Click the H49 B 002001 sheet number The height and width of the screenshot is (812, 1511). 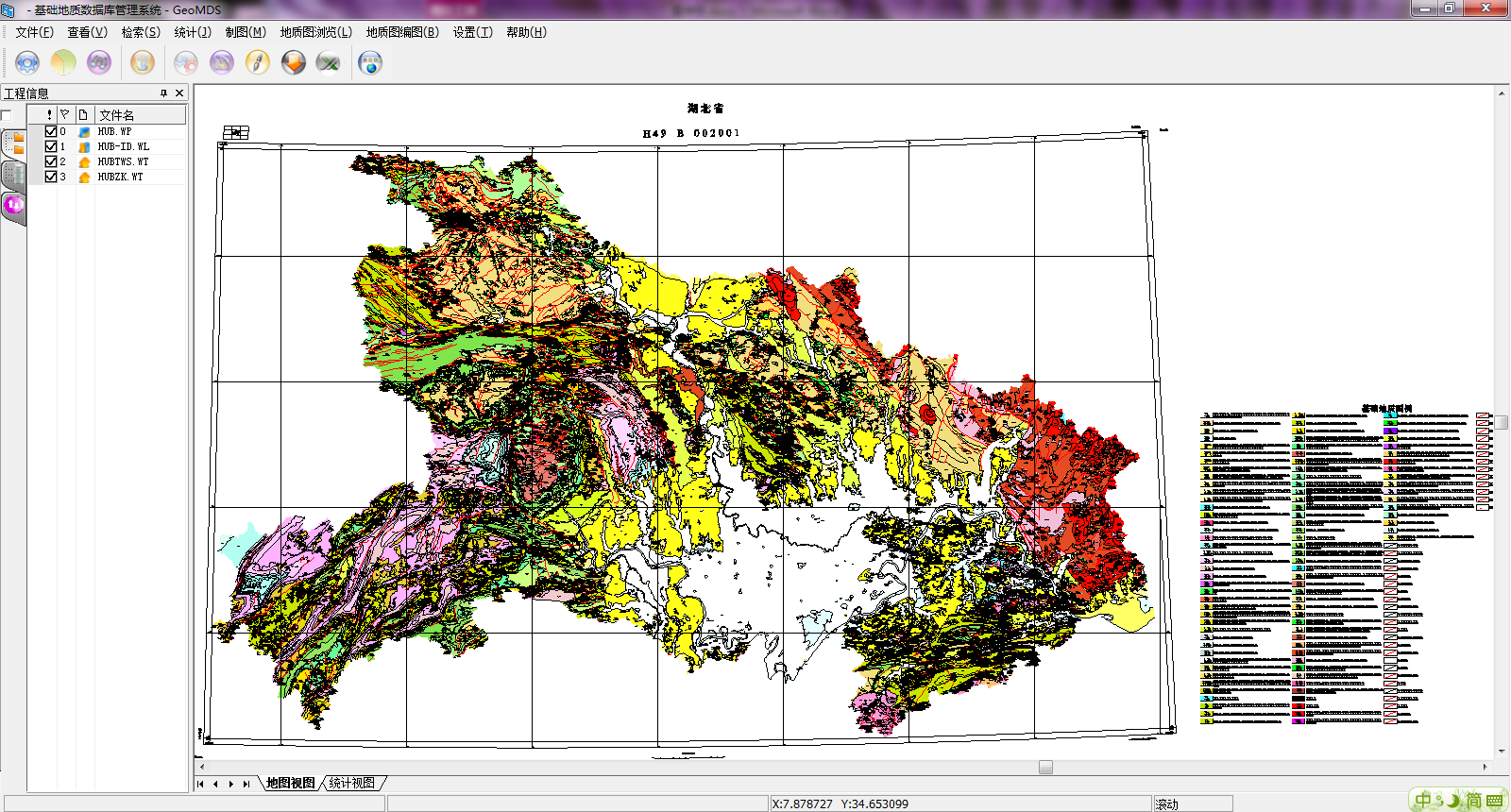(691, 133)
